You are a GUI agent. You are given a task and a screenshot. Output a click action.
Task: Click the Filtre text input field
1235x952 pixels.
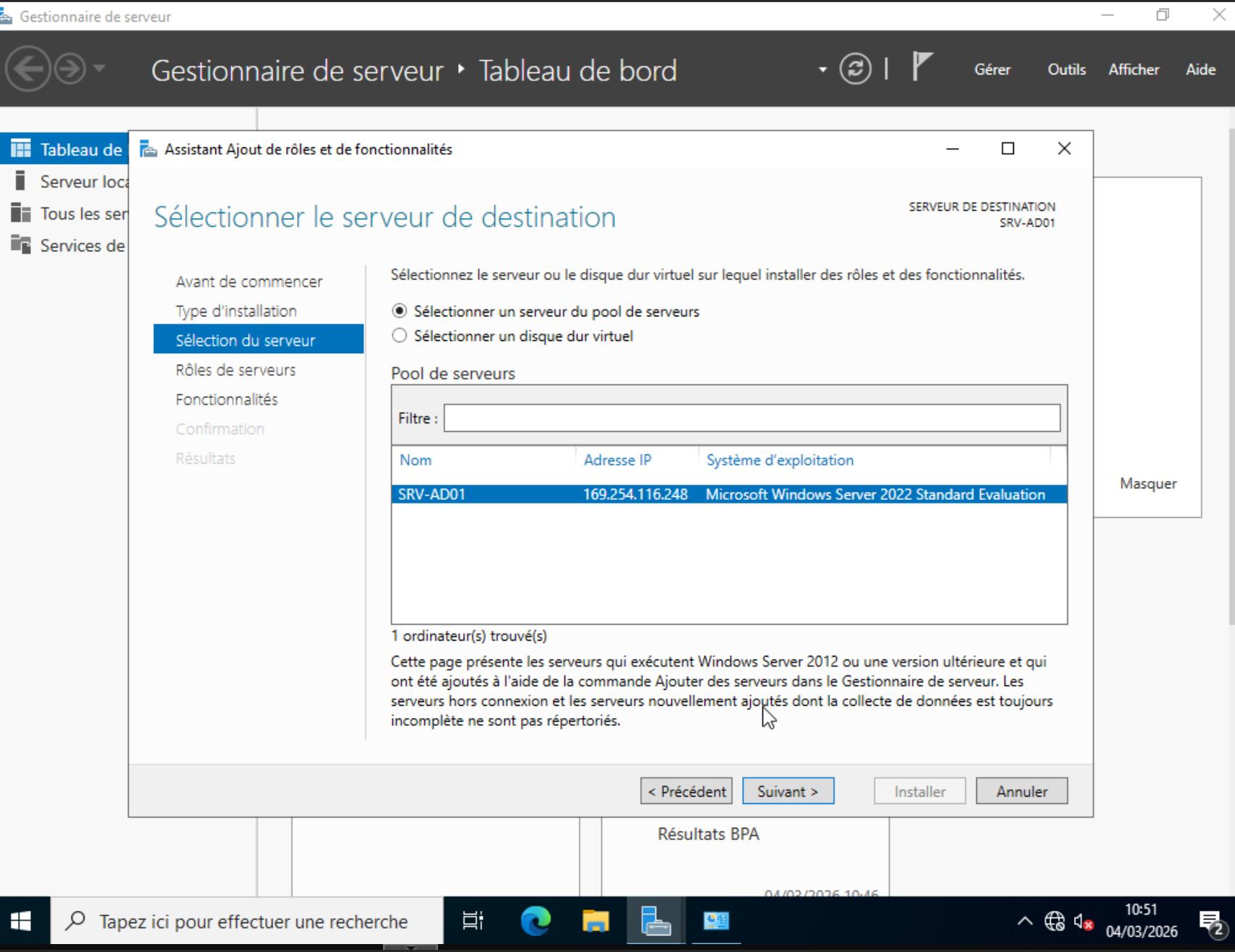pyautogui.click(x=752, y=418)
